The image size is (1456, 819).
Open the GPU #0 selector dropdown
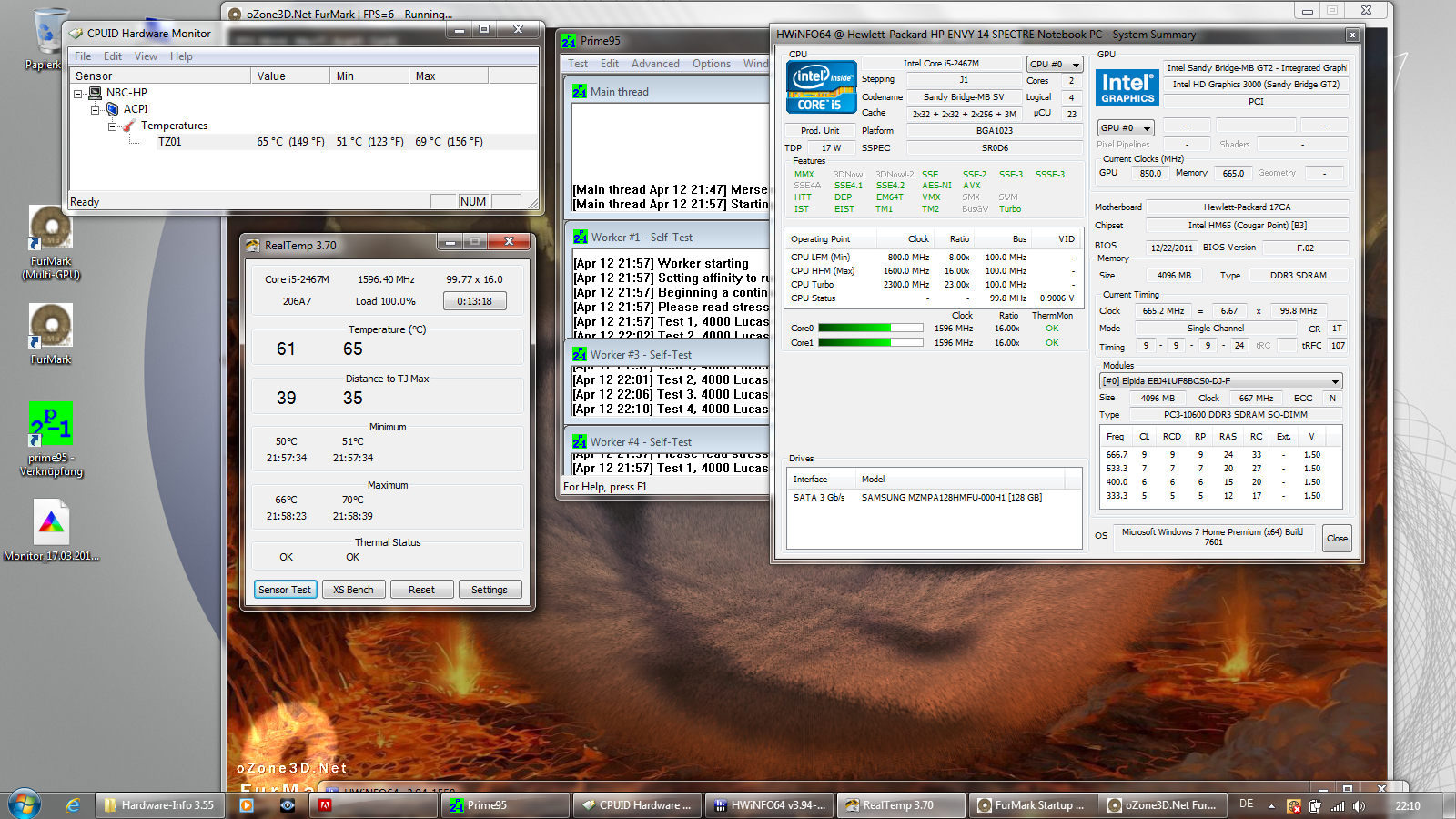pyautogui.click(x=1126, y=128)
